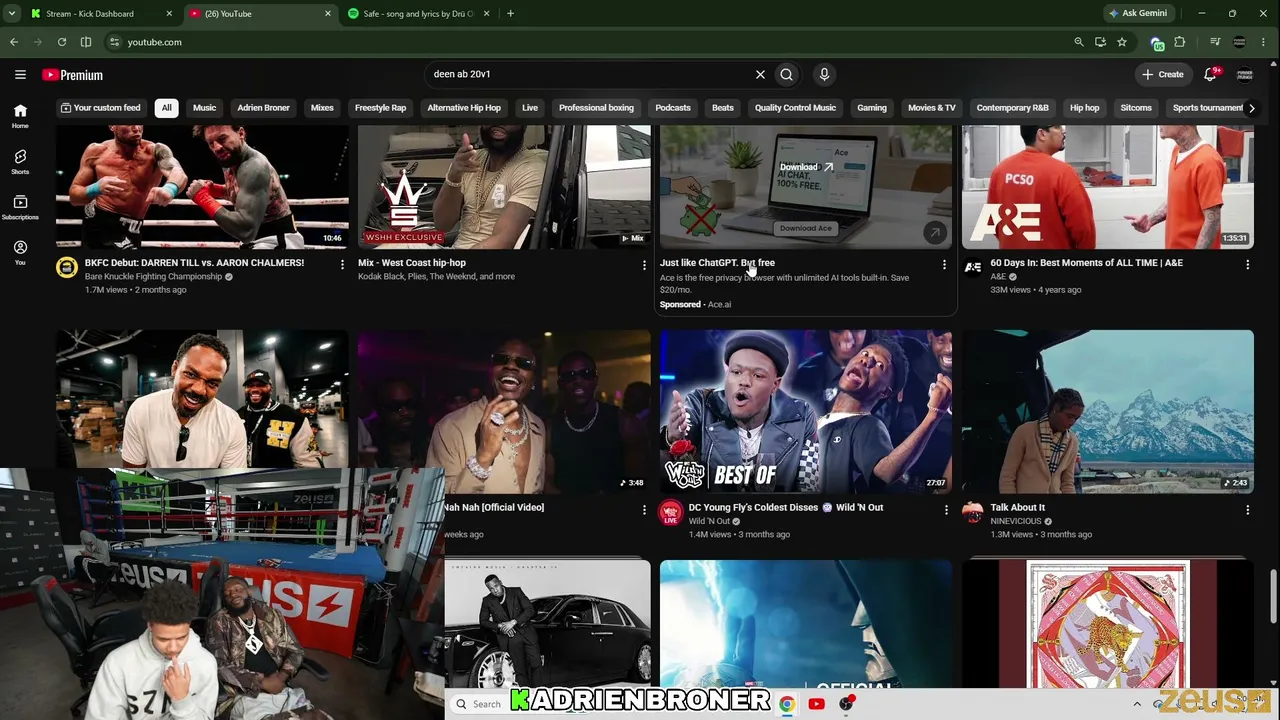This screenshot has width=1280, height=720.
Task: Open the Talk About It video title
Action: tap(1017, 507)
